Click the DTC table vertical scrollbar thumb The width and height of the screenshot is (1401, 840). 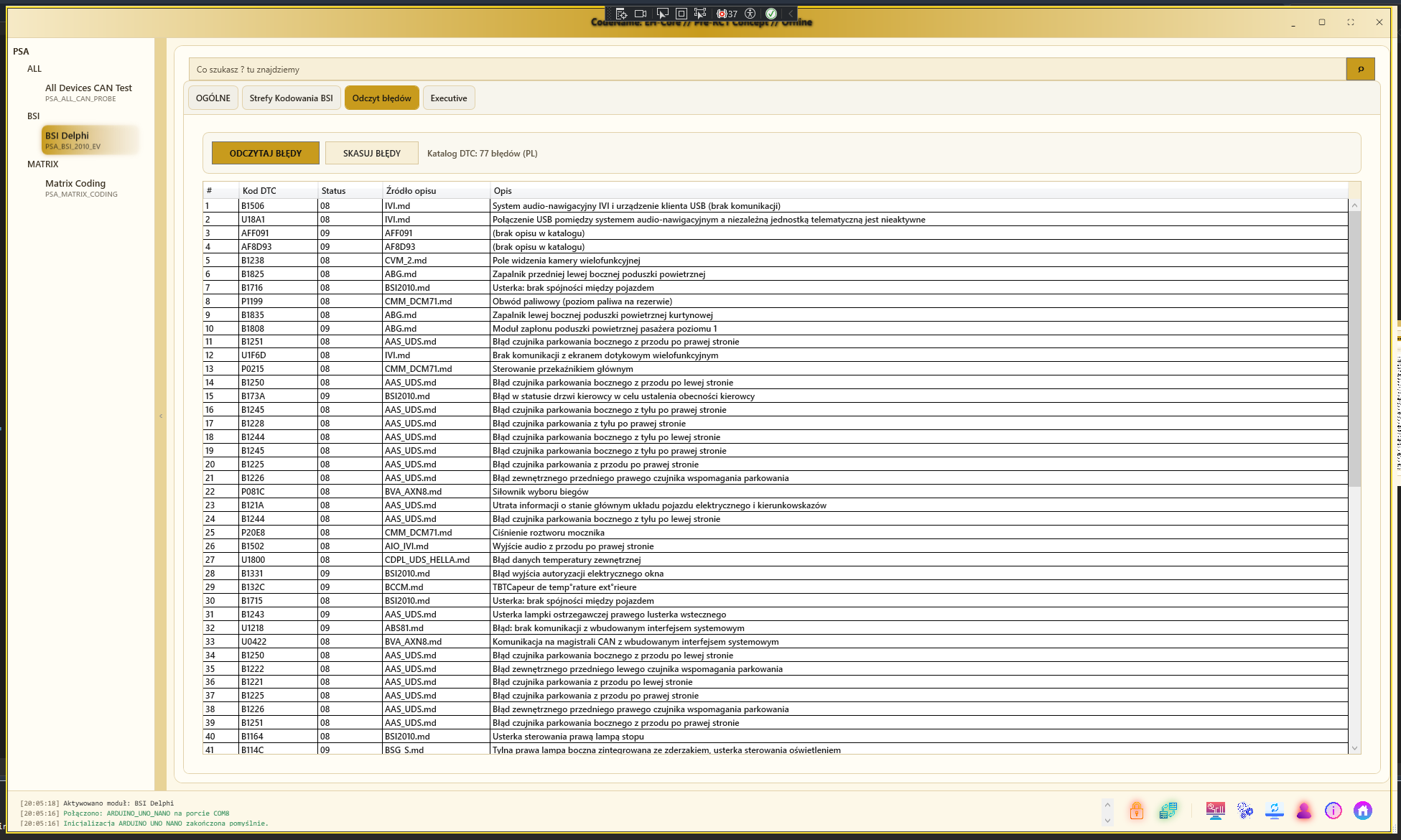(x=1354, y=348)
